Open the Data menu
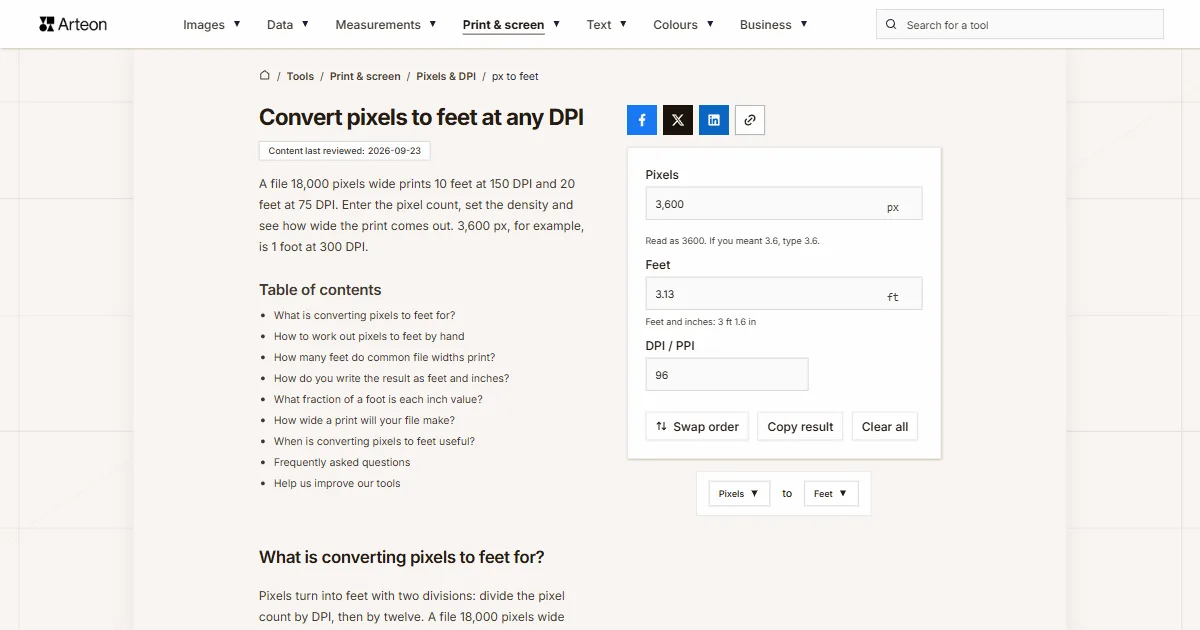 (288, 25)
